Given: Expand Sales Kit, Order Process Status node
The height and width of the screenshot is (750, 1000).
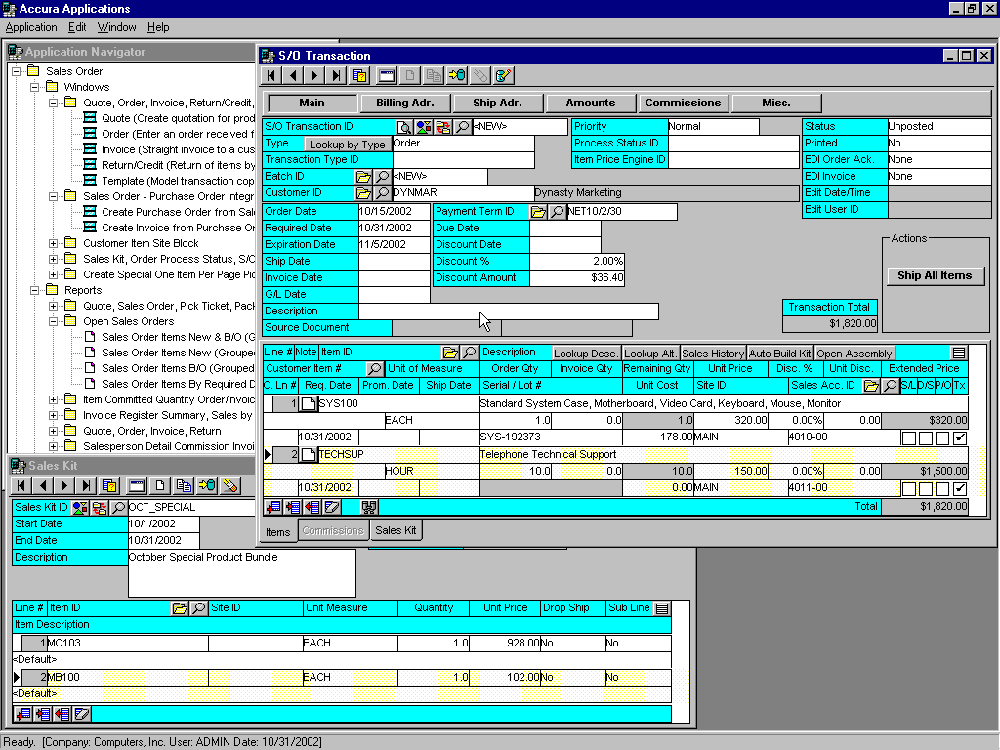Looking at the screenshot, I should pos(54,259).
